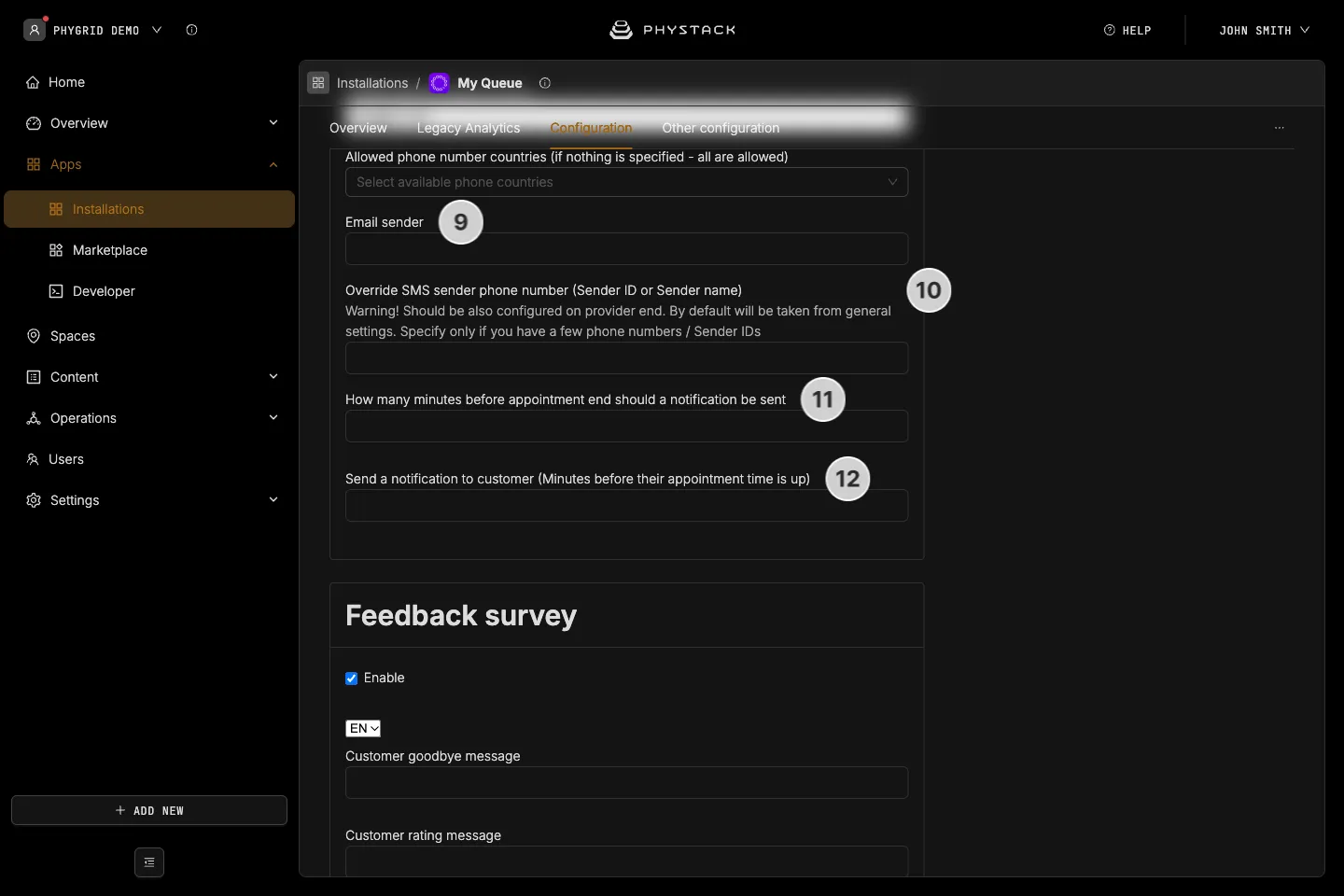Click the Marketplace icon in the sidebar
Screen dimensions: 1344x896
pyautogui.click(x=56, y=250)
